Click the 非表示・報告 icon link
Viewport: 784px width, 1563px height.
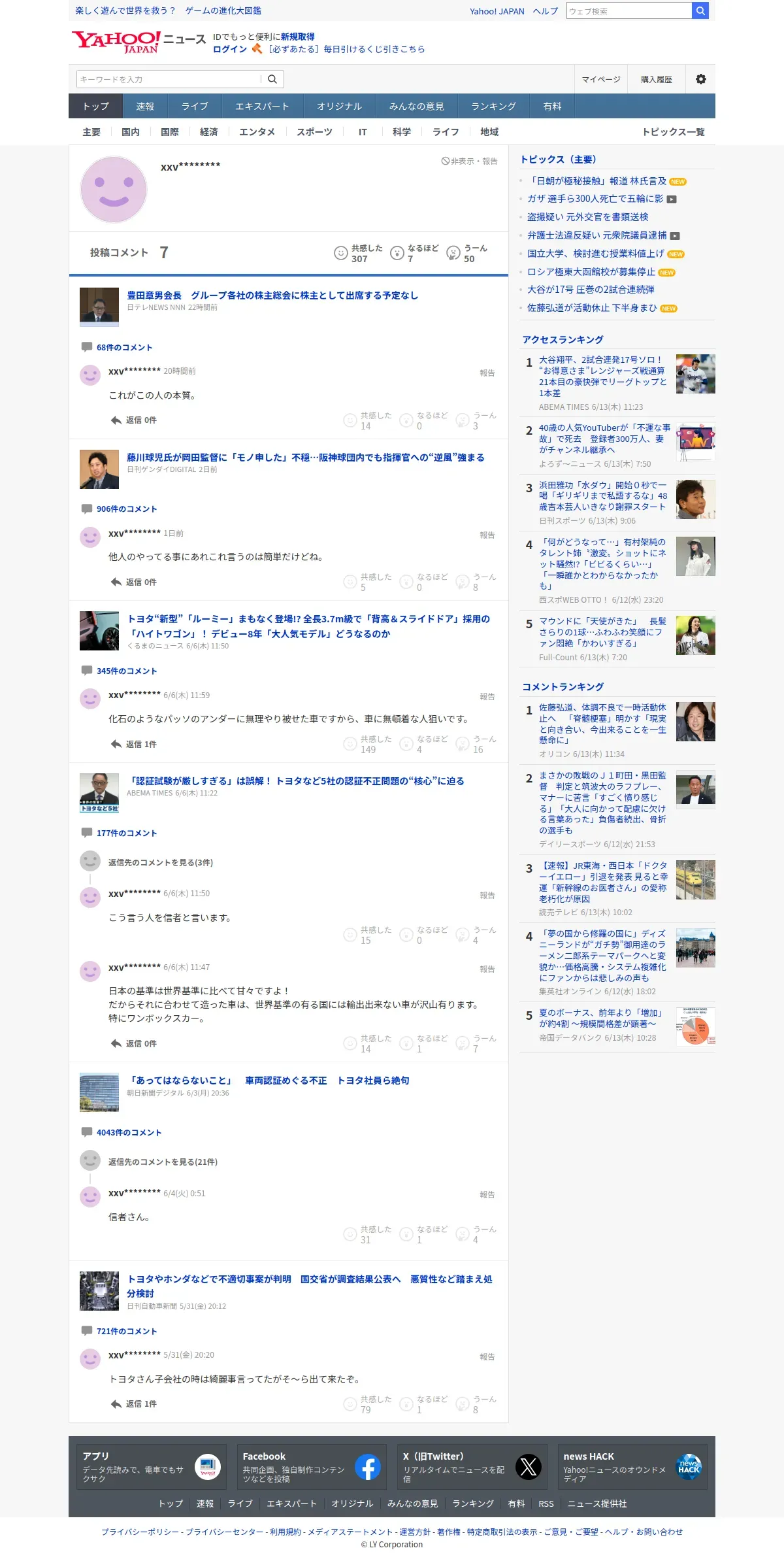tap(469, 161)
